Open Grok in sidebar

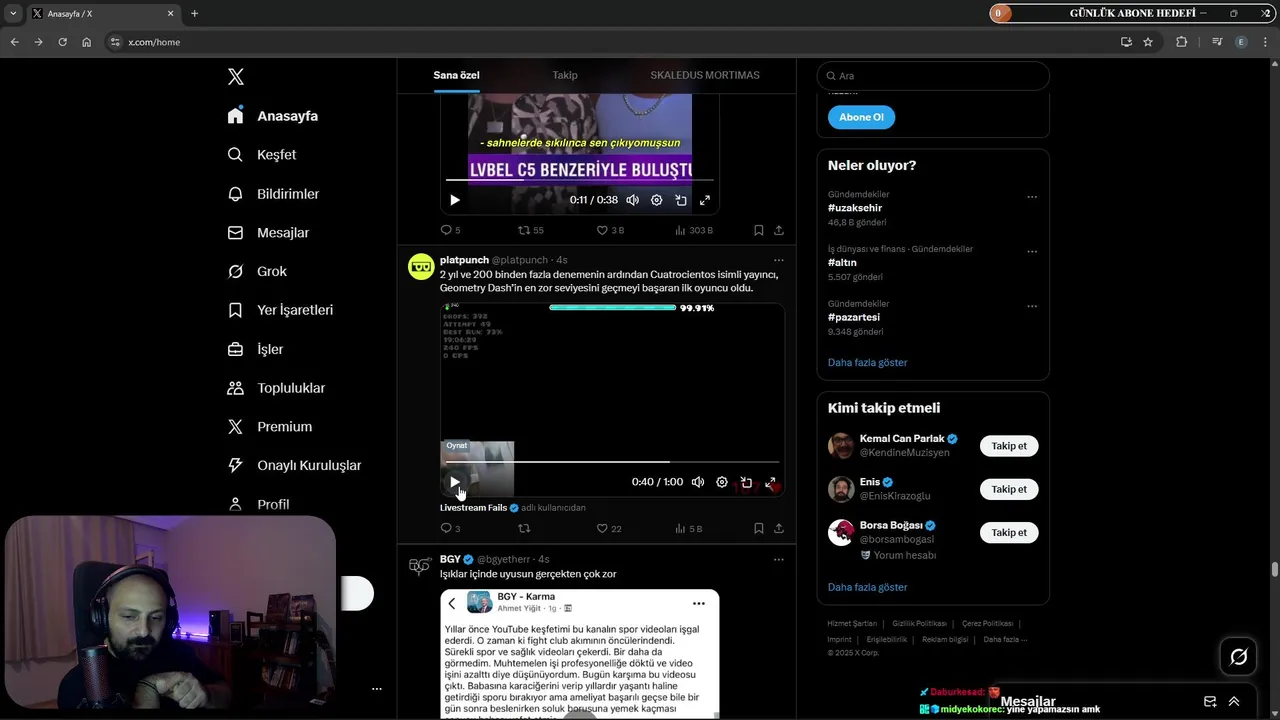[x=257, y=272]
